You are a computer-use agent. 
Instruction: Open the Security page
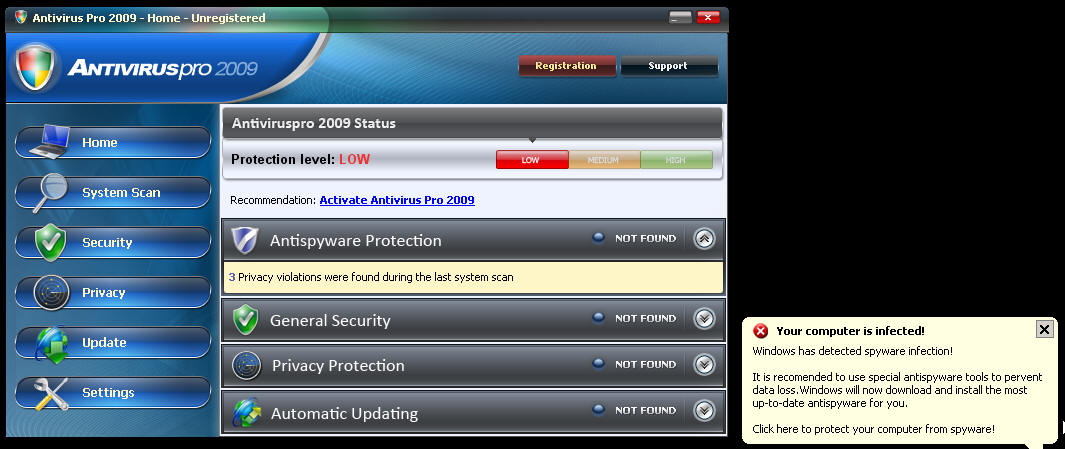coord(113,243)
